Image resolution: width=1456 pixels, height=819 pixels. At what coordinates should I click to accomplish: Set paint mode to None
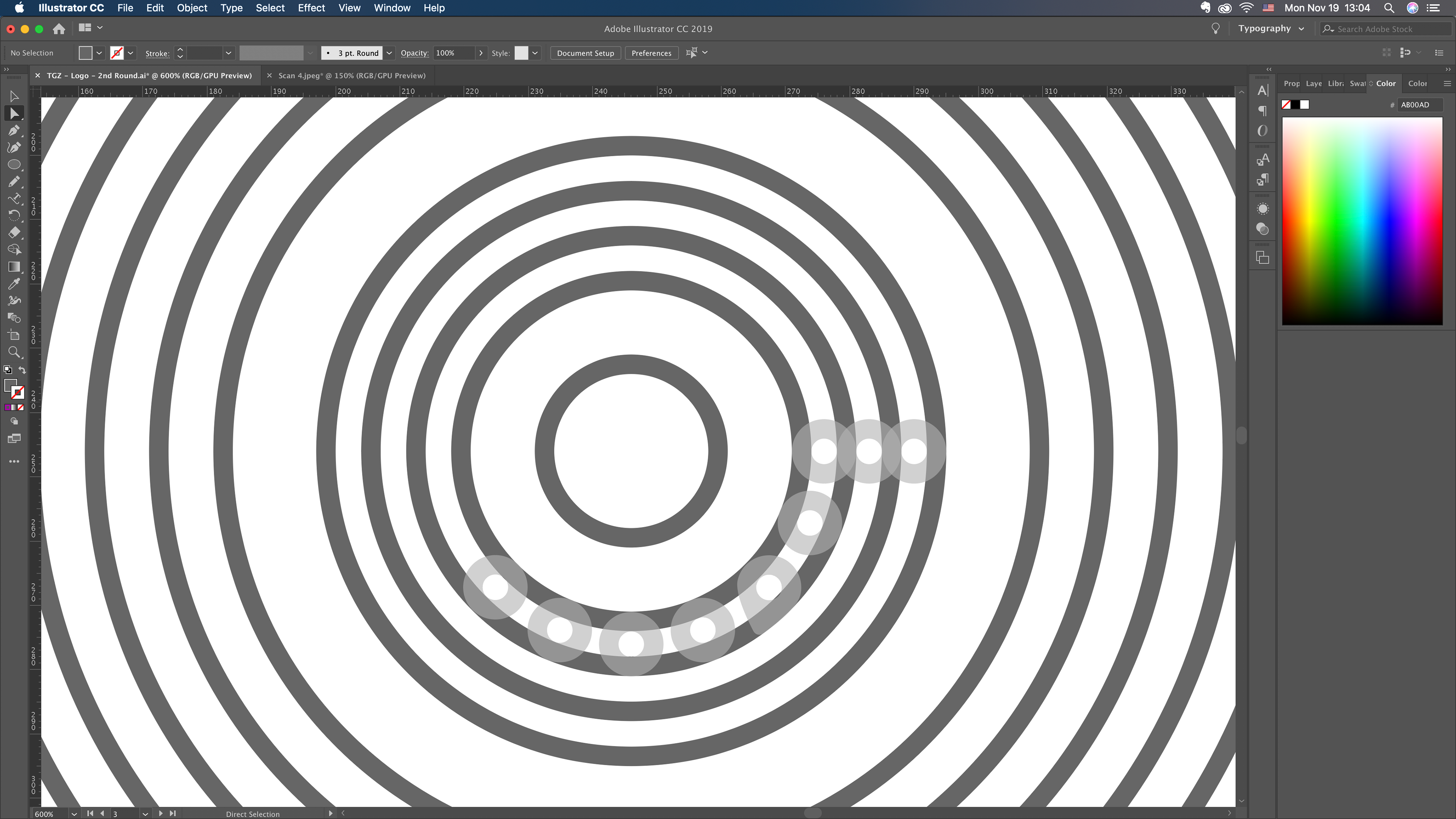point(21,408)
